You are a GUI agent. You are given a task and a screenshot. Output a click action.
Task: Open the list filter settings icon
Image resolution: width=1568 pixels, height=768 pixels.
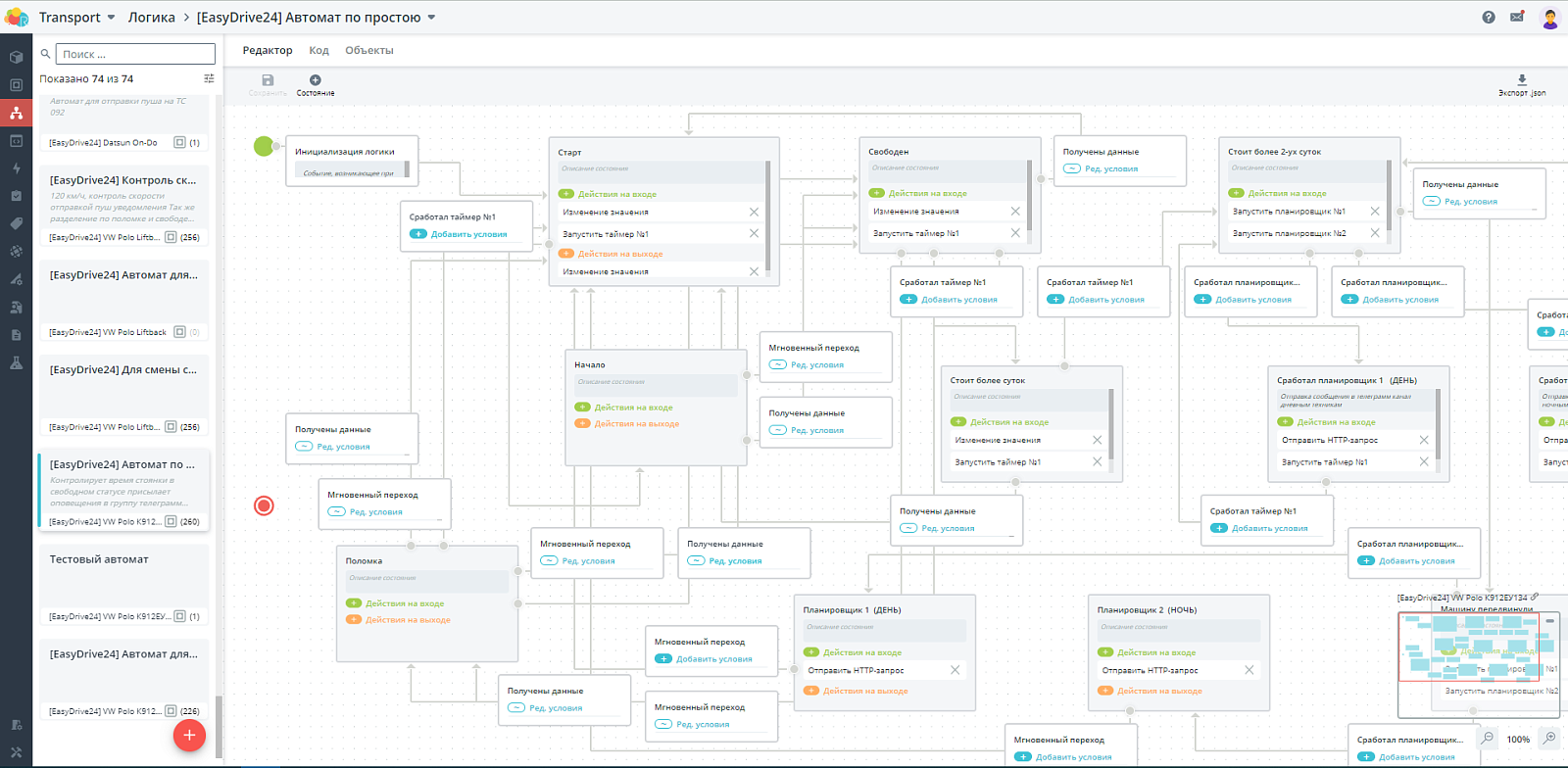click(209, 78)
